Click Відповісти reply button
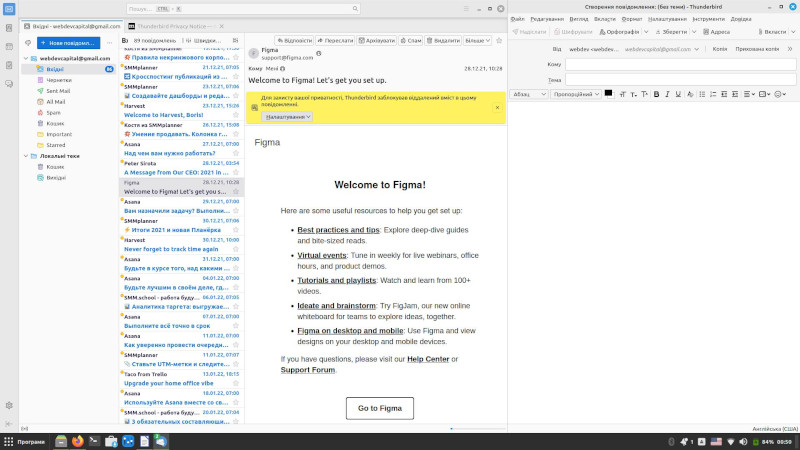The image size is (800, 450). tap(294, 40)
